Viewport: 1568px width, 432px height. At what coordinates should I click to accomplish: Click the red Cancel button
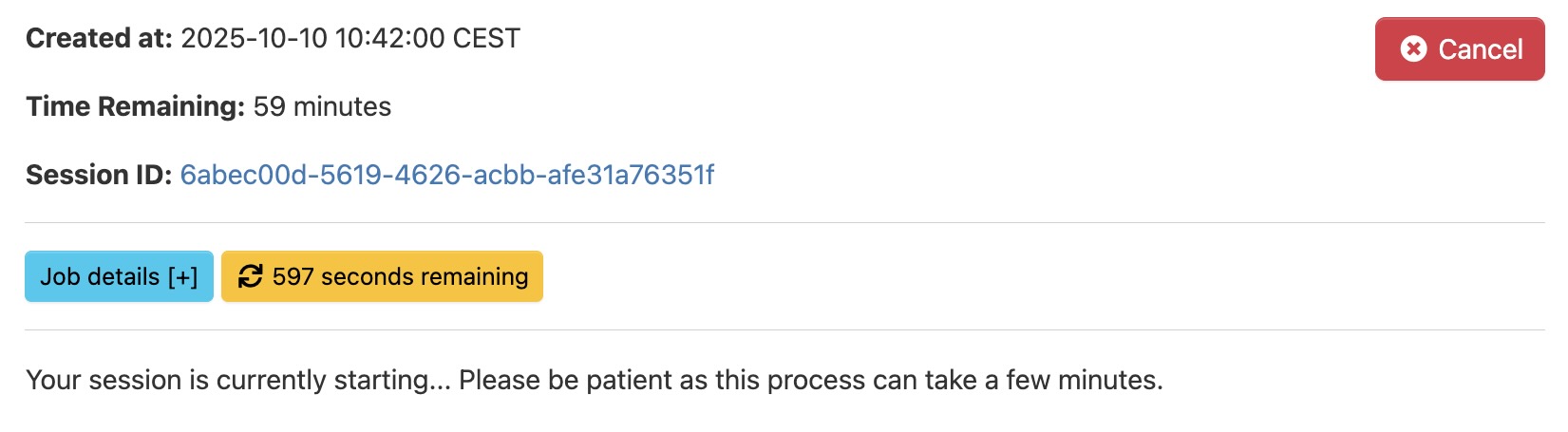coord(1459,49)
